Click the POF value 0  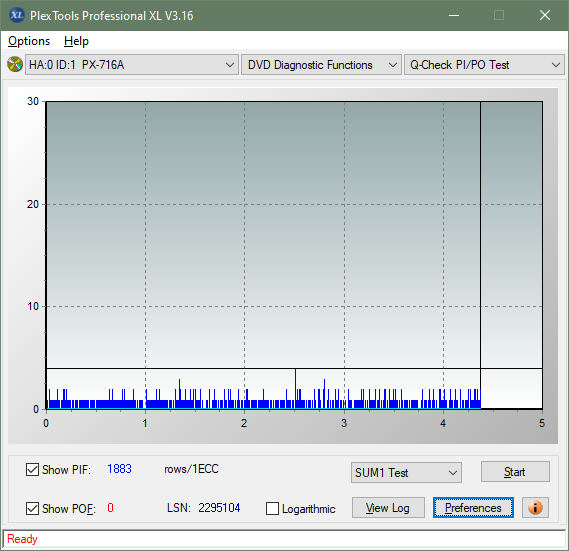(x=110, y=507)
